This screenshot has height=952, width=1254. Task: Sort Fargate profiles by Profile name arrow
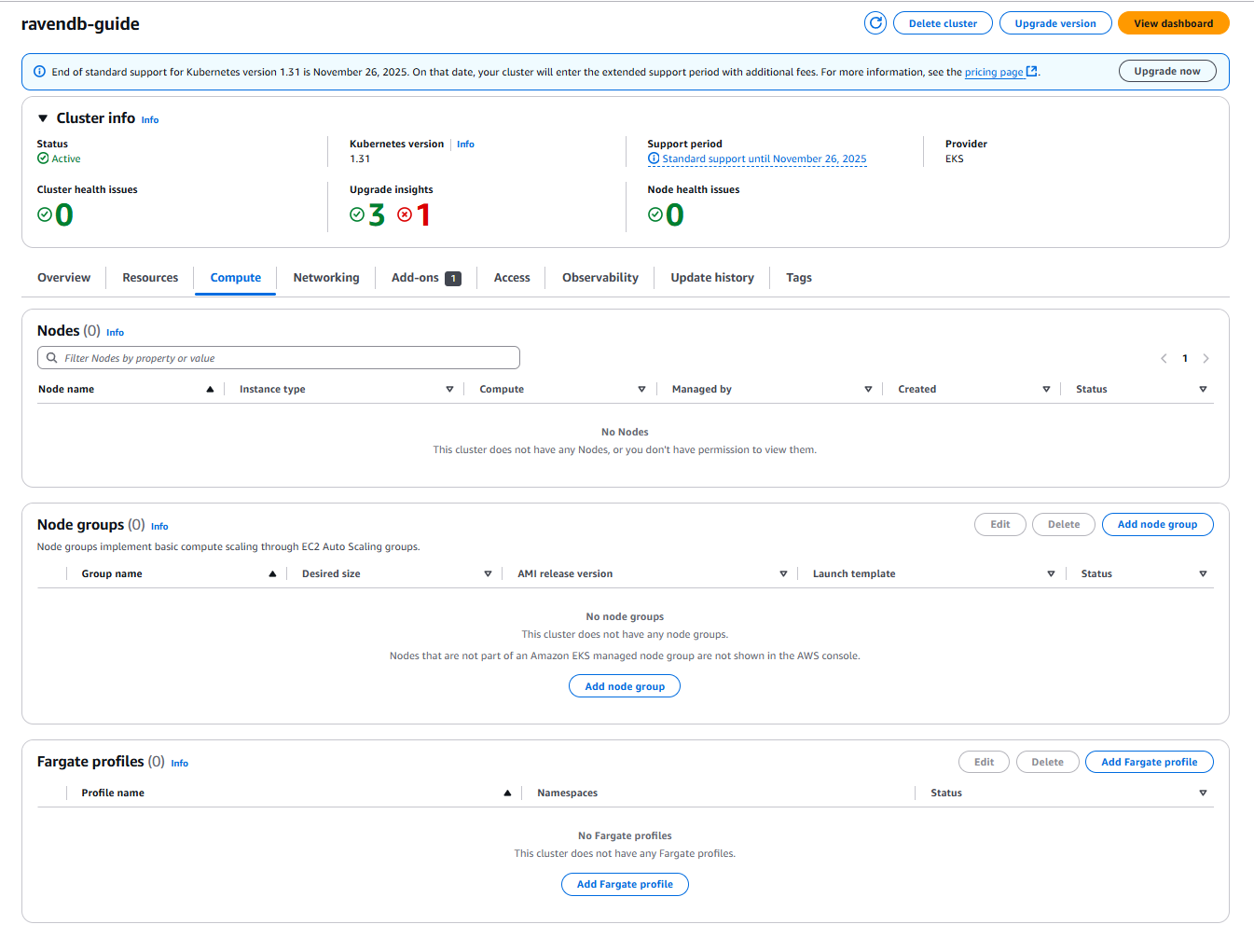(507, 793)
